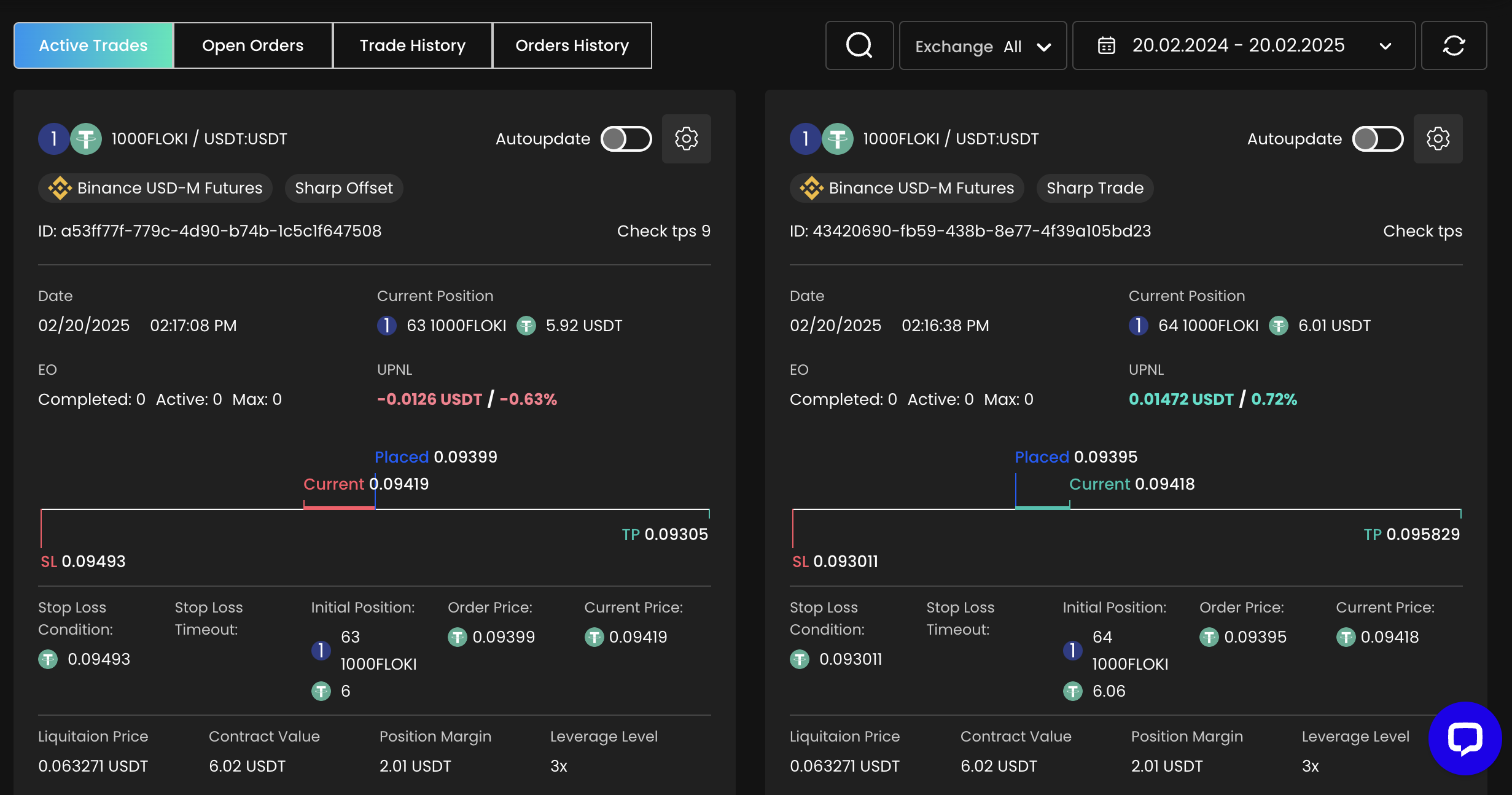The width and height of the screenshot is (1512, 795).
Task: Open settings gear for Sharp Trade card
Action: tap(1438, 139)
